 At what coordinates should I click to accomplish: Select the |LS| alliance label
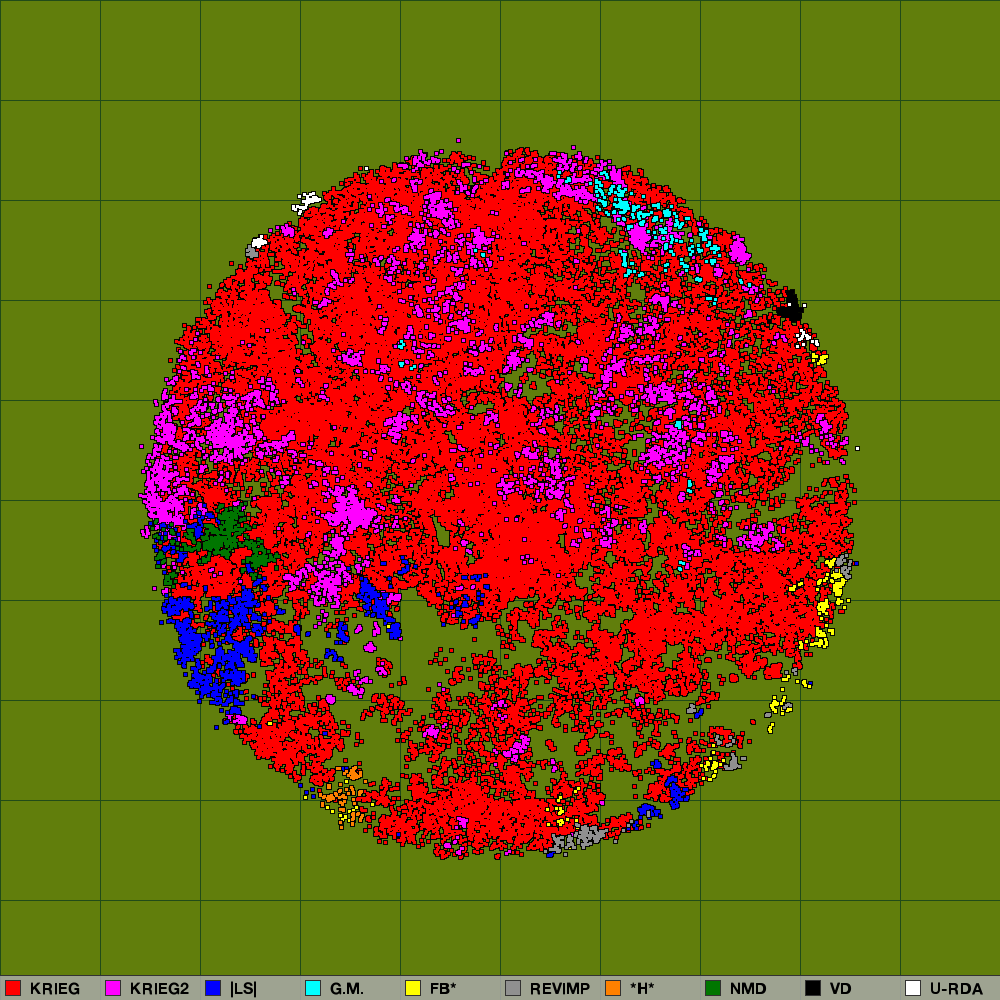click(x=243, y=989)
